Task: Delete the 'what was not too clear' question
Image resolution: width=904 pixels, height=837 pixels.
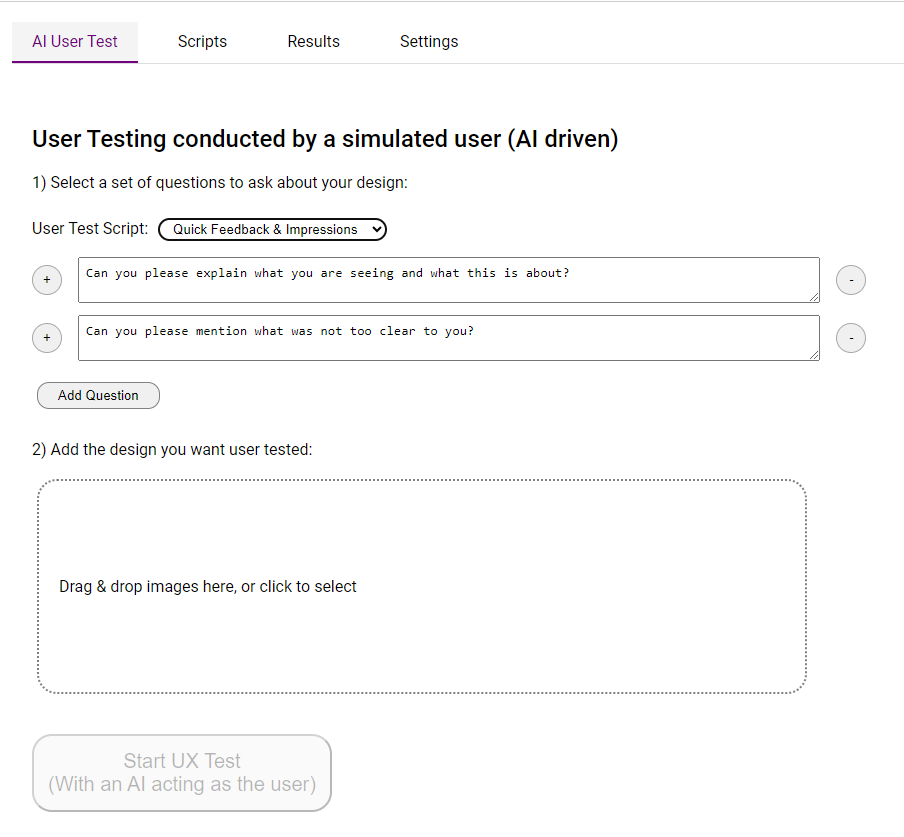Action: 850,338
